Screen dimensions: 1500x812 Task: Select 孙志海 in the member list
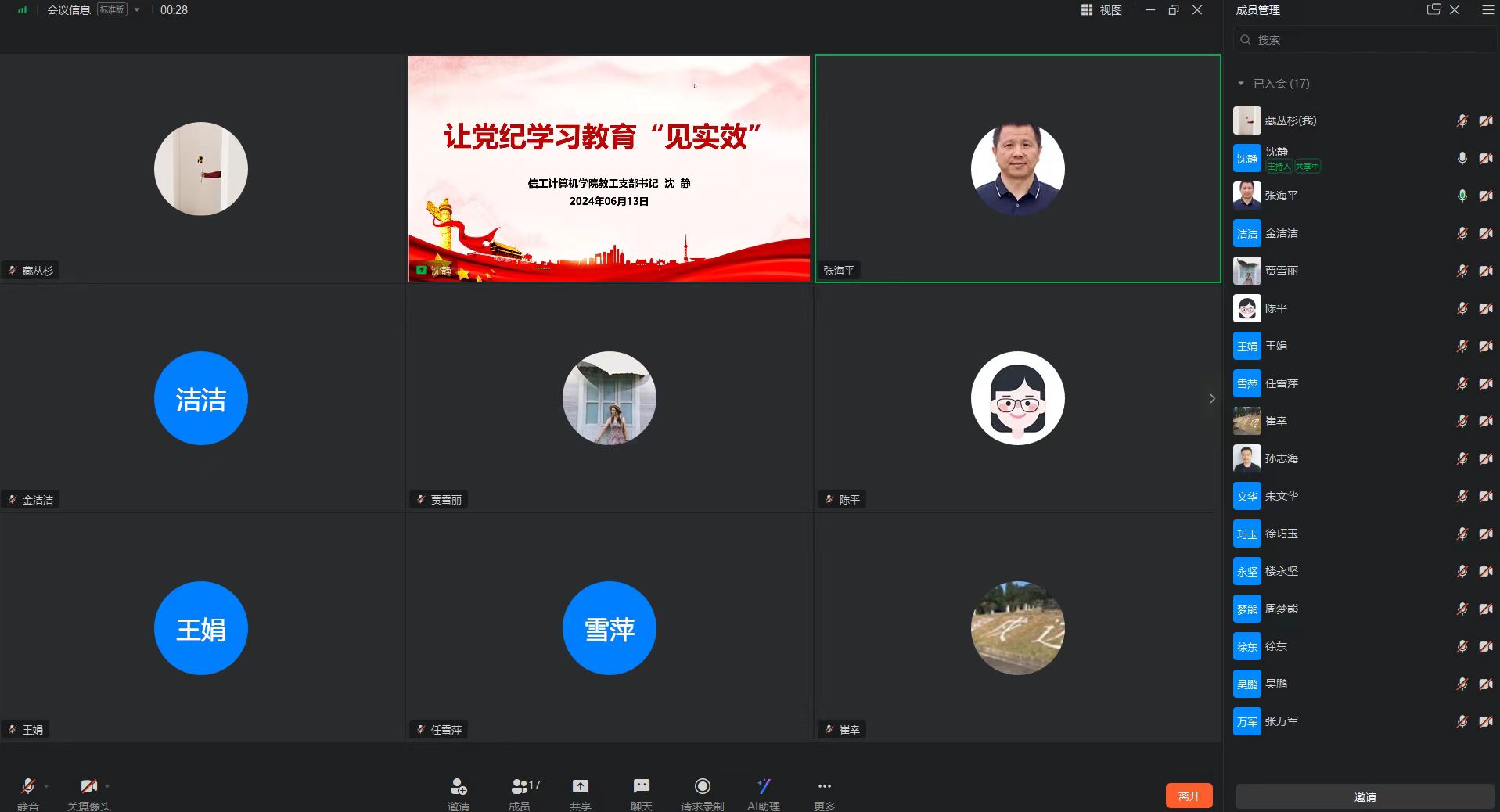click(x=1363, y=458)
